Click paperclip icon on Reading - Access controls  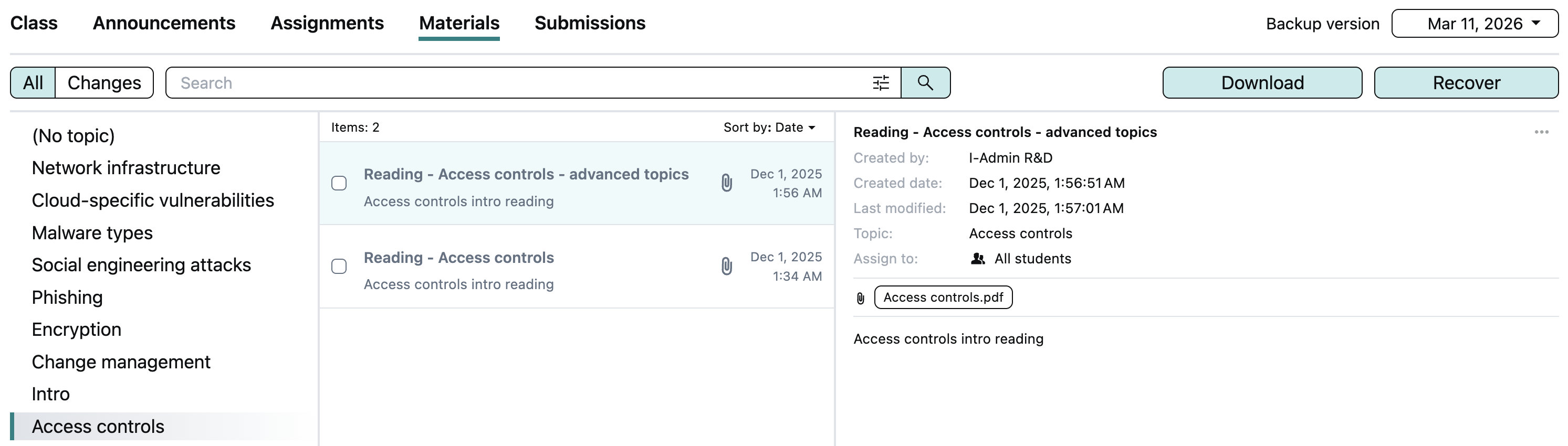726,266
